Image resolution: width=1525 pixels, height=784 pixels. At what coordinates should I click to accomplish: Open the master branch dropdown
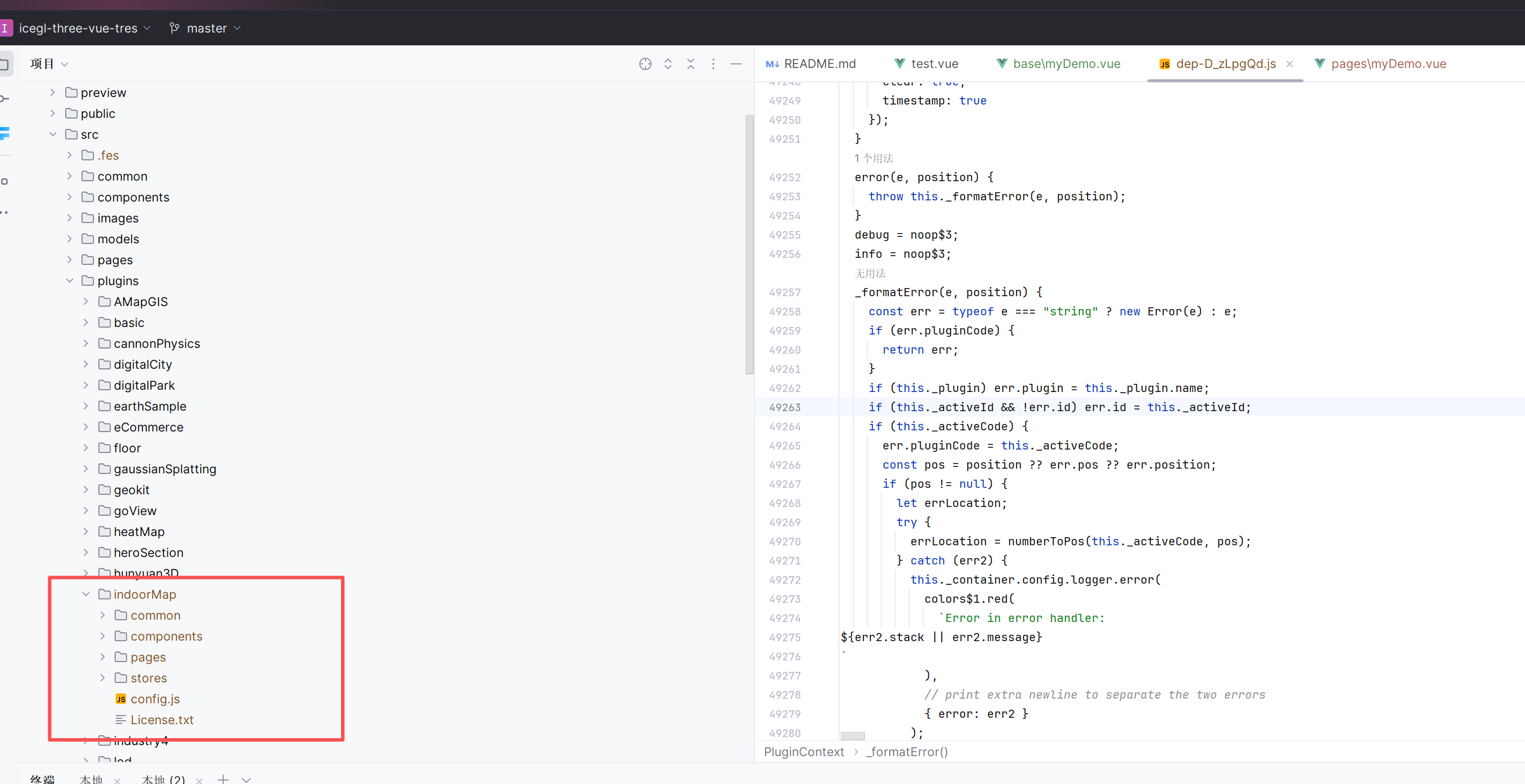click(x=206, y=28)
